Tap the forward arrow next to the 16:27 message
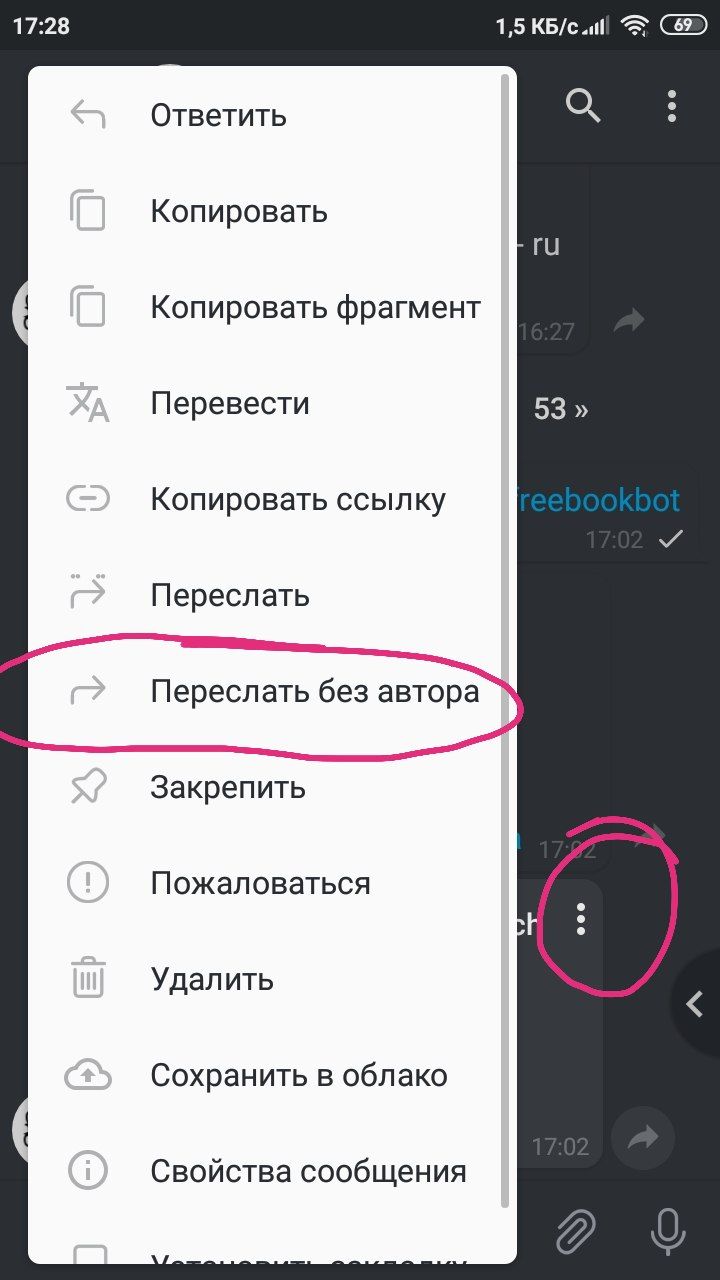The image size is (720, 1280). (x=629, y=321)
